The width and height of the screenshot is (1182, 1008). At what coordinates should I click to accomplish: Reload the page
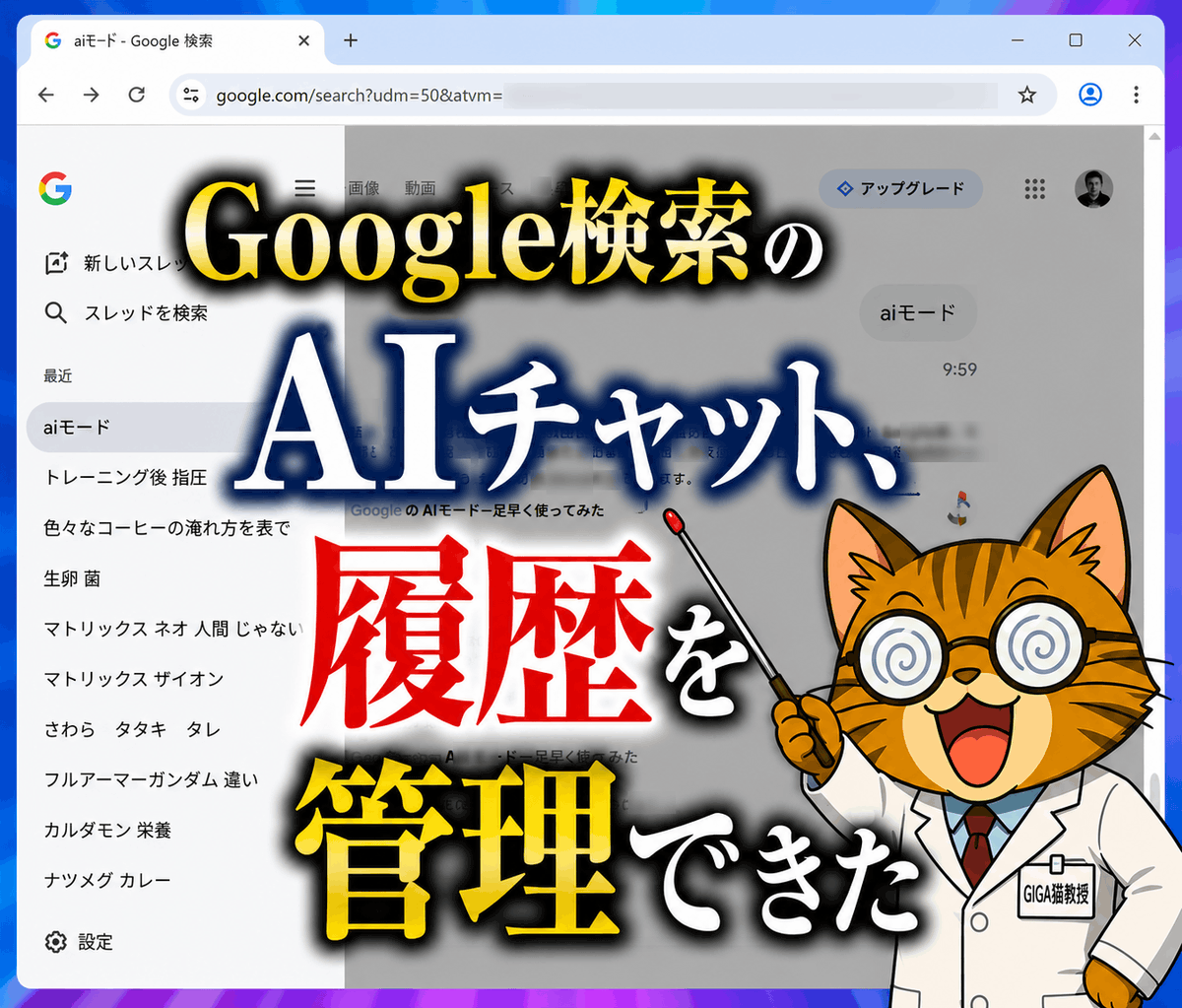(x=137, y=95)
